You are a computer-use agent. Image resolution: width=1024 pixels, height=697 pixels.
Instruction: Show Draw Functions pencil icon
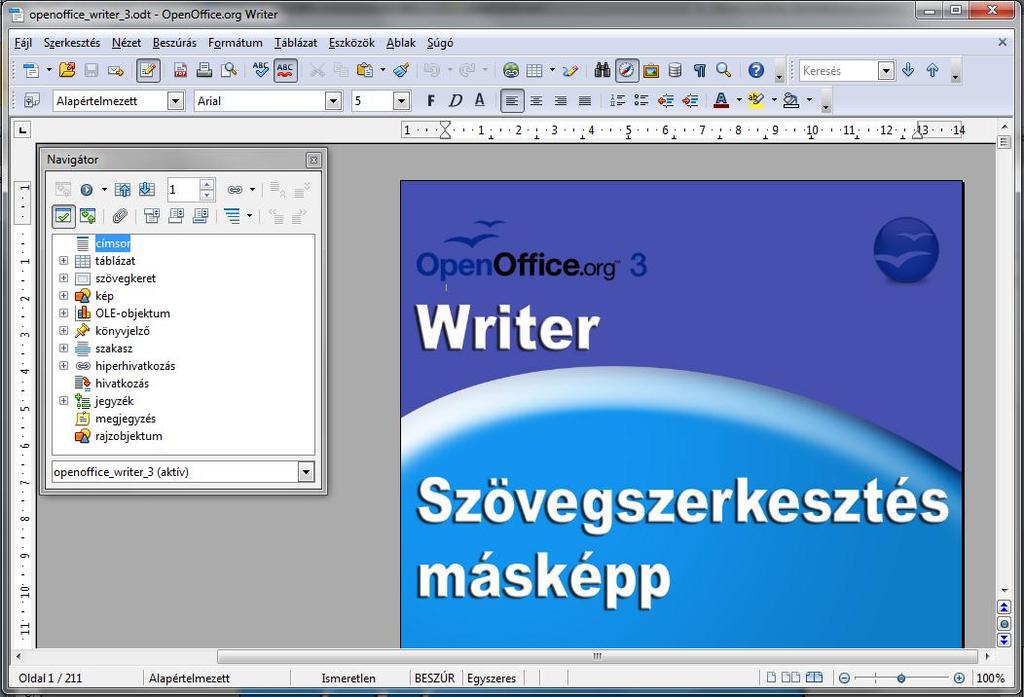click(x=570, y=70)
